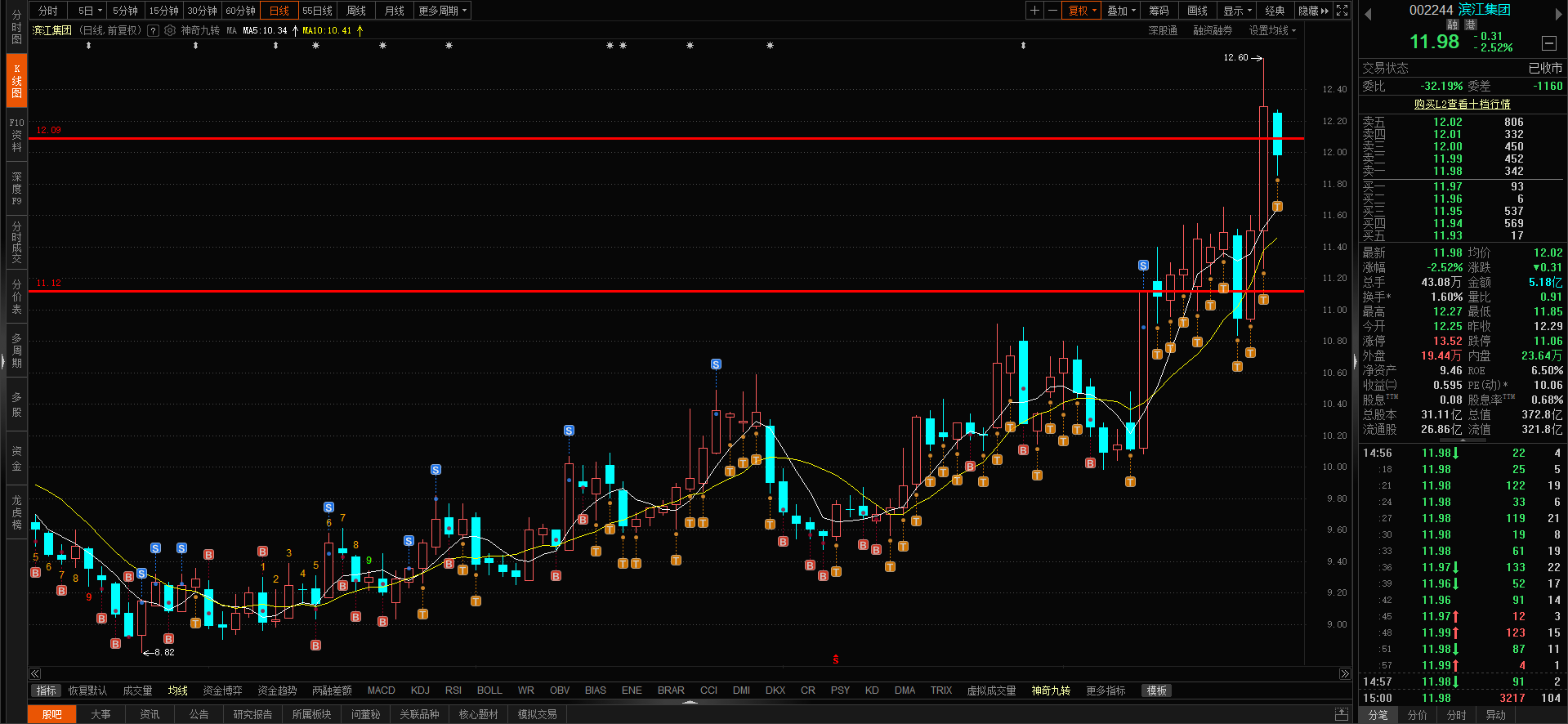1568x724 pixels.
Task: Click the 11.12 red horizontal price line
Action: 666,291
